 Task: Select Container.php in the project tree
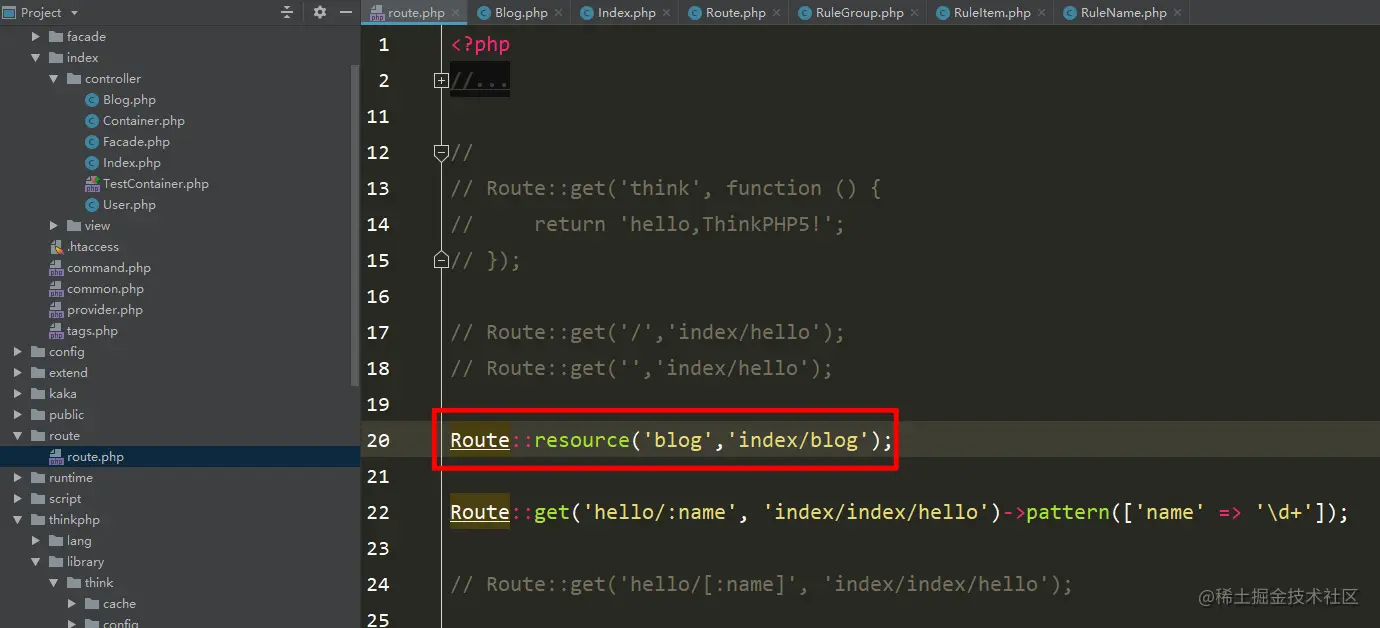tap(144, 120)
